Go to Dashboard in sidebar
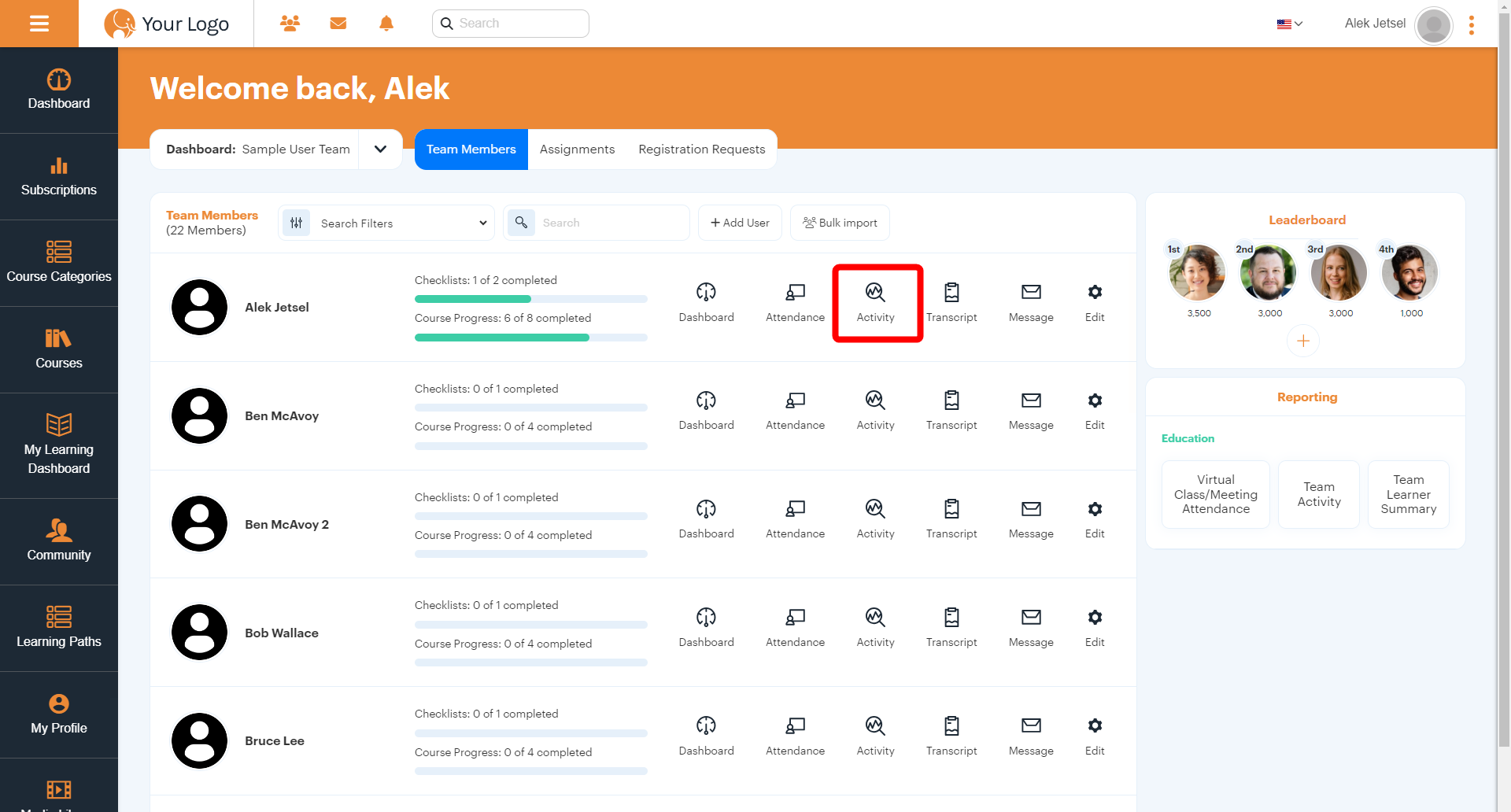This screenshot has height=812, width=1511. pyautogui.click(x=59, y=90)
